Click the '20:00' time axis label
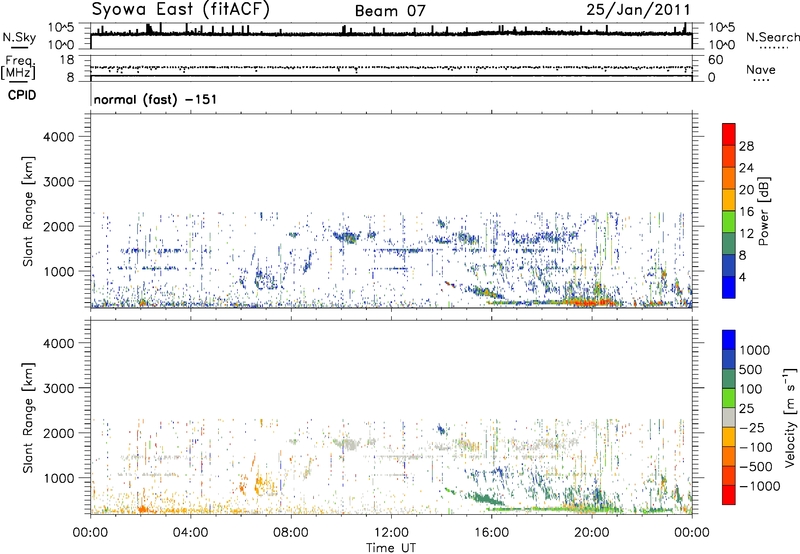This screenshot has width=800, height=554. pyautogui.click(x=592, y=533)
